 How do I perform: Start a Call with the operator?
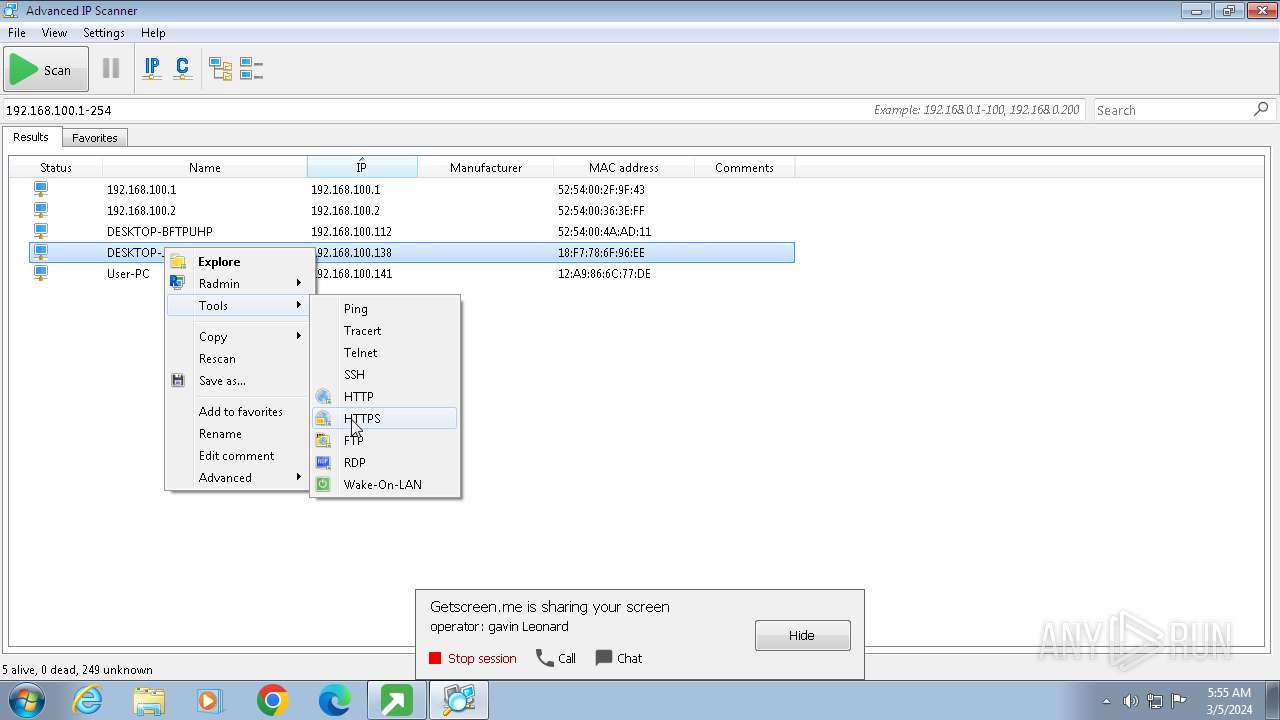[x=556, y=658]
